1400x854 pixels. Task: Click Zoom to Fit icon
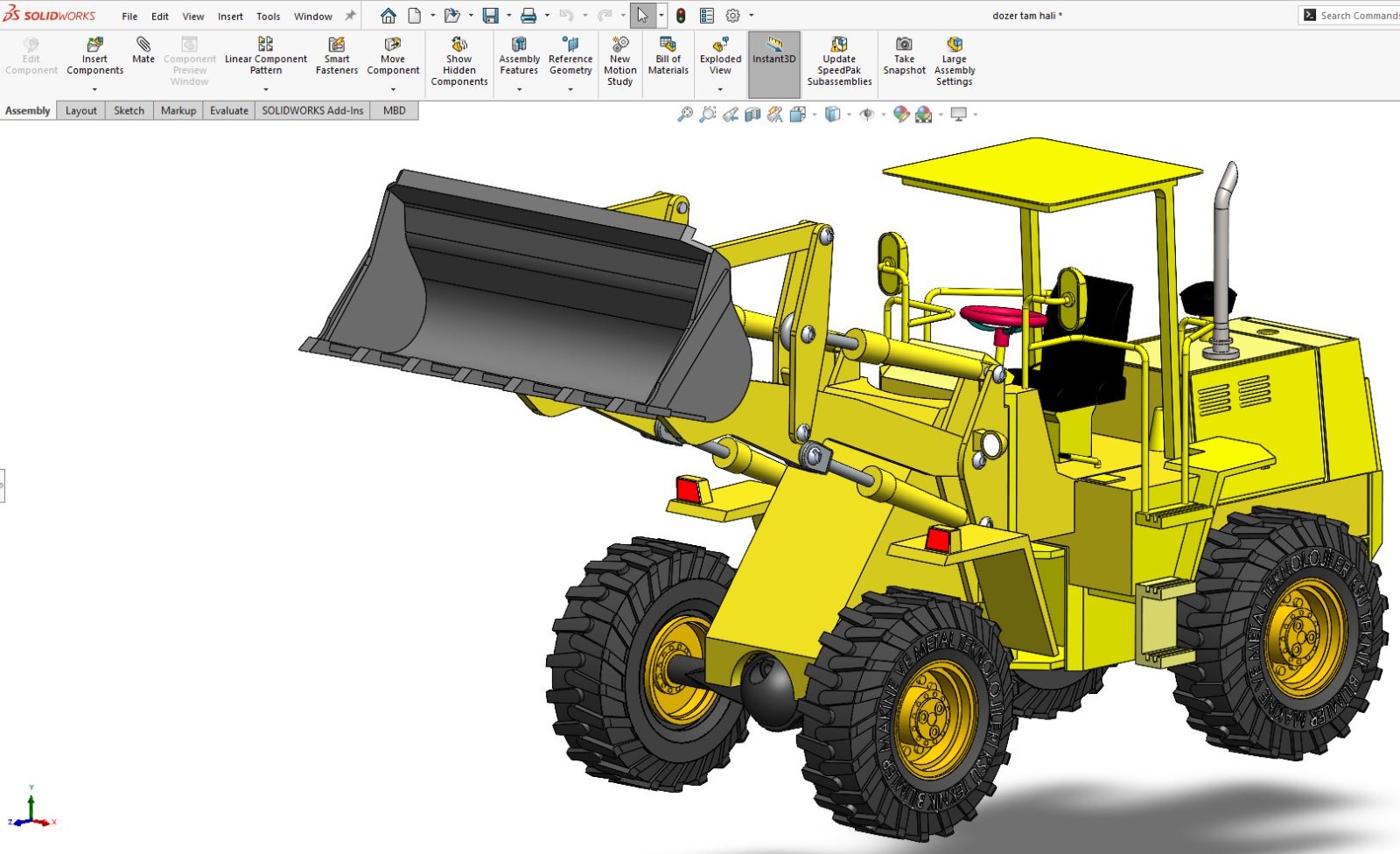pyautogui.click(x=685, y=115)
